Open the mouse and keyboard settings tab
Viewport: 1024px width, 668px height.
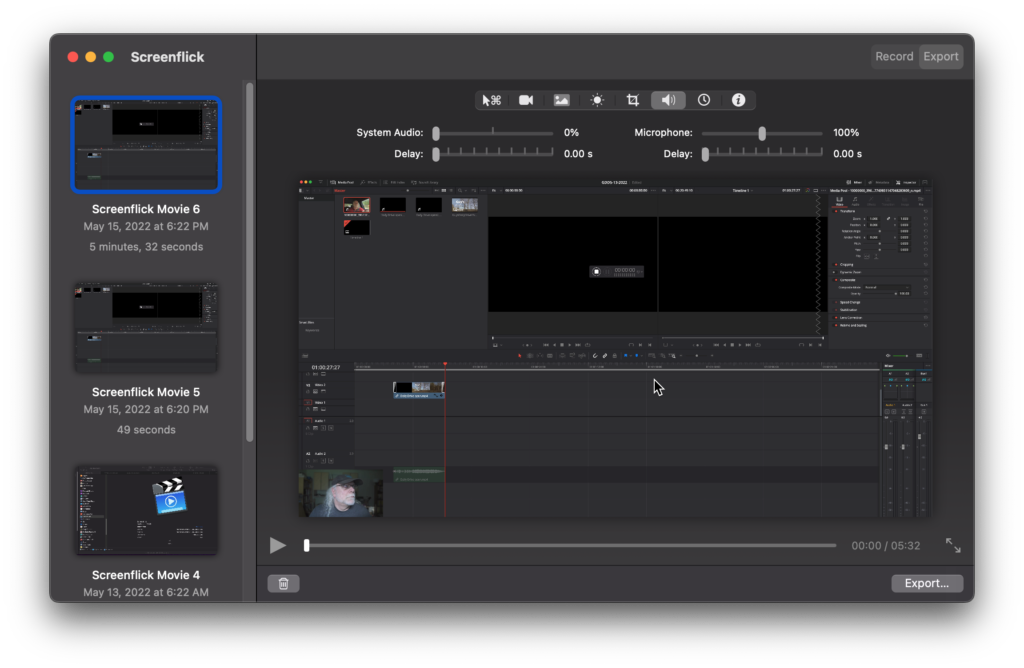[491, 100]
